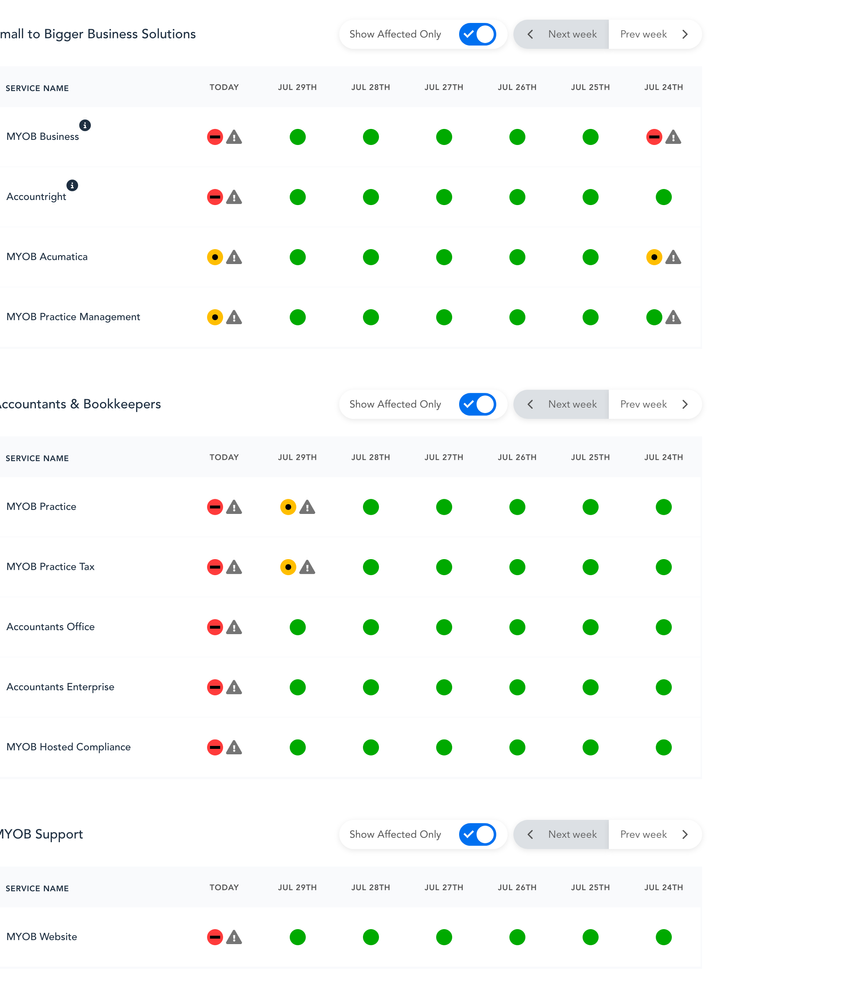Click MYOB Practice Management warning triangle, Jul 24th
Image resolution: width=841 pixels, height=998 pixels.
[673, 317]
